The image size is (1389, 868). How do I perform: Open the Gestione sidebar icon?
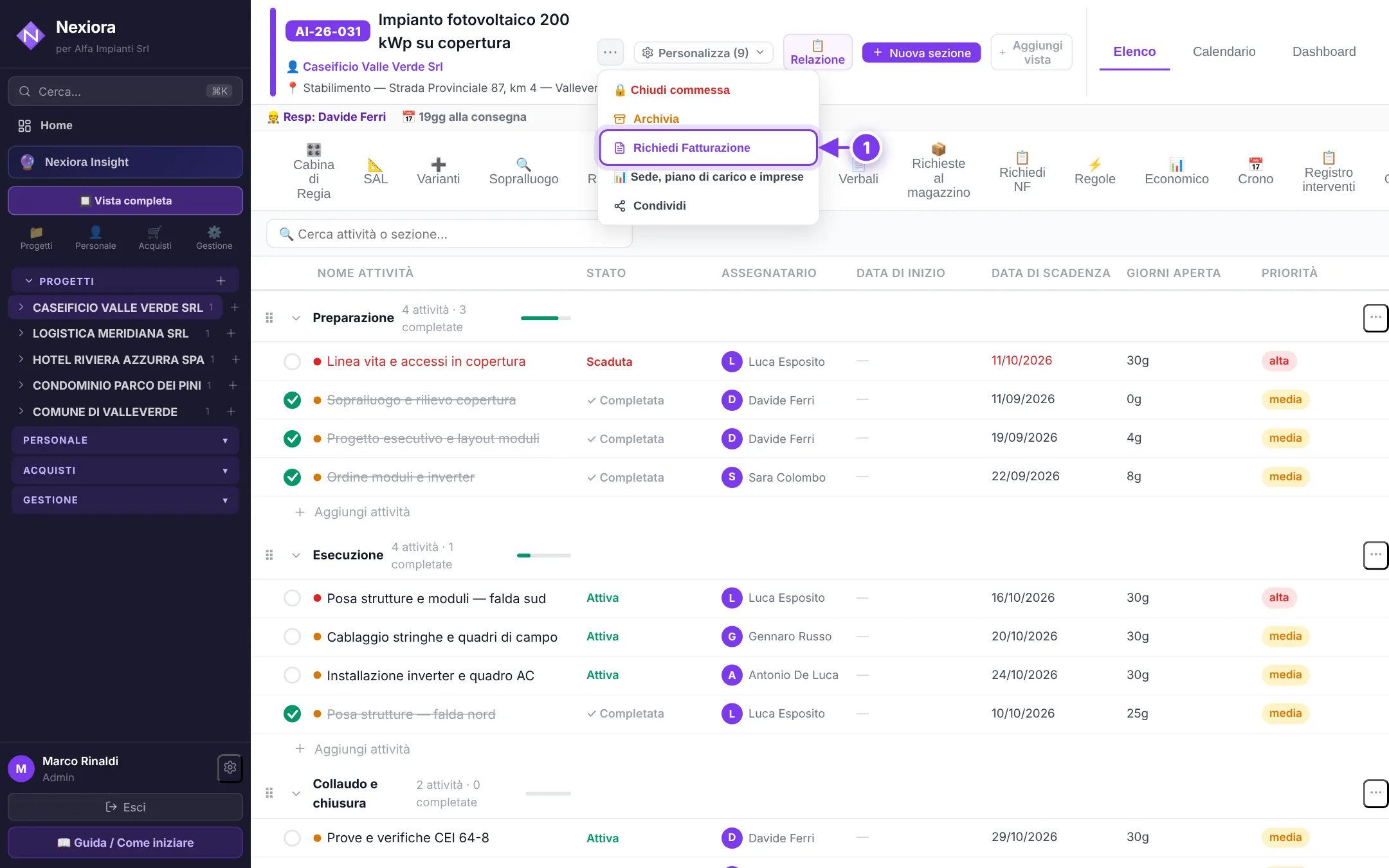(214, 238)
